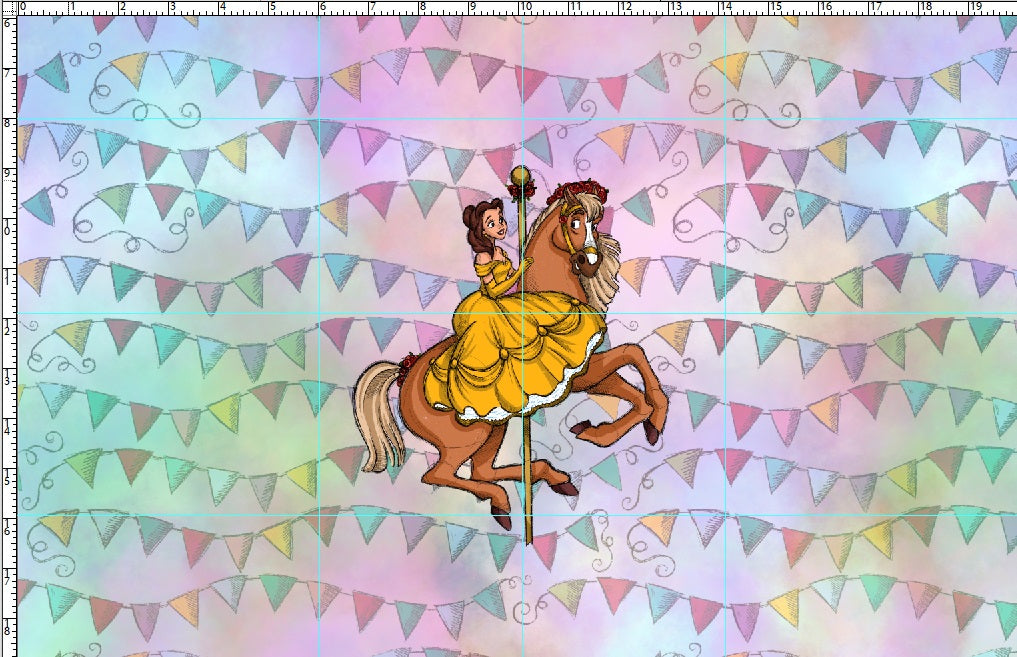
Task: Click the 10-inch mark on the horizontal ruler
Action: (524, 10)
